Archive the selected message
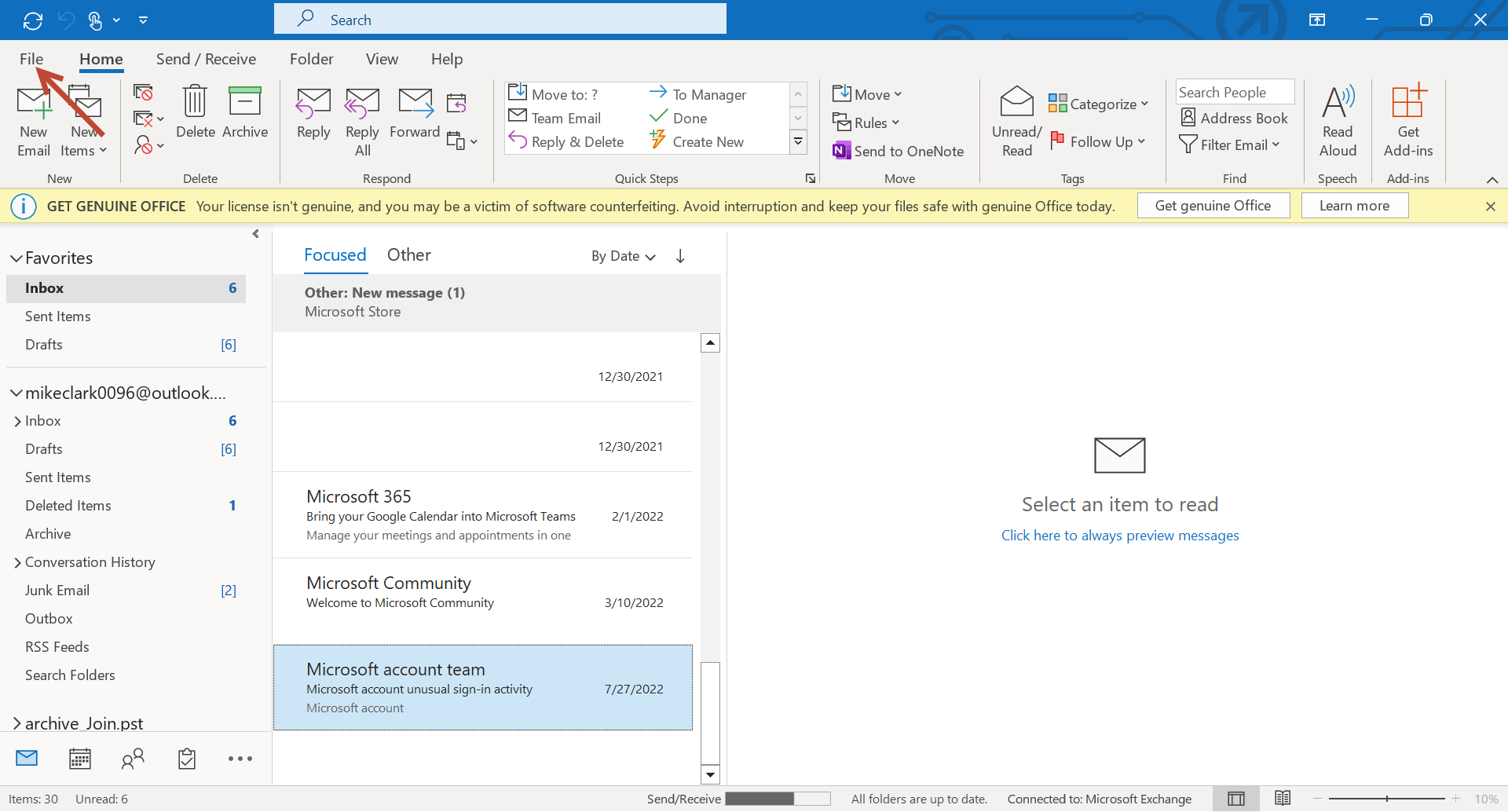The height and width of the screenshot is (812, 1508). pyautogui.click(x=245, y=112)
